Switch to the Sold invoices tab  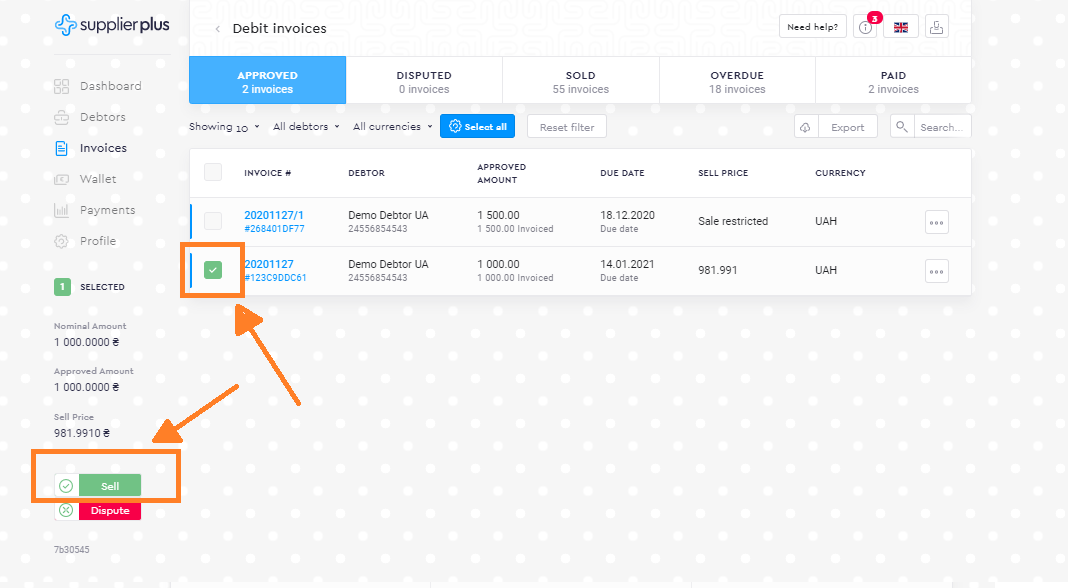click(x=580, y=81)
